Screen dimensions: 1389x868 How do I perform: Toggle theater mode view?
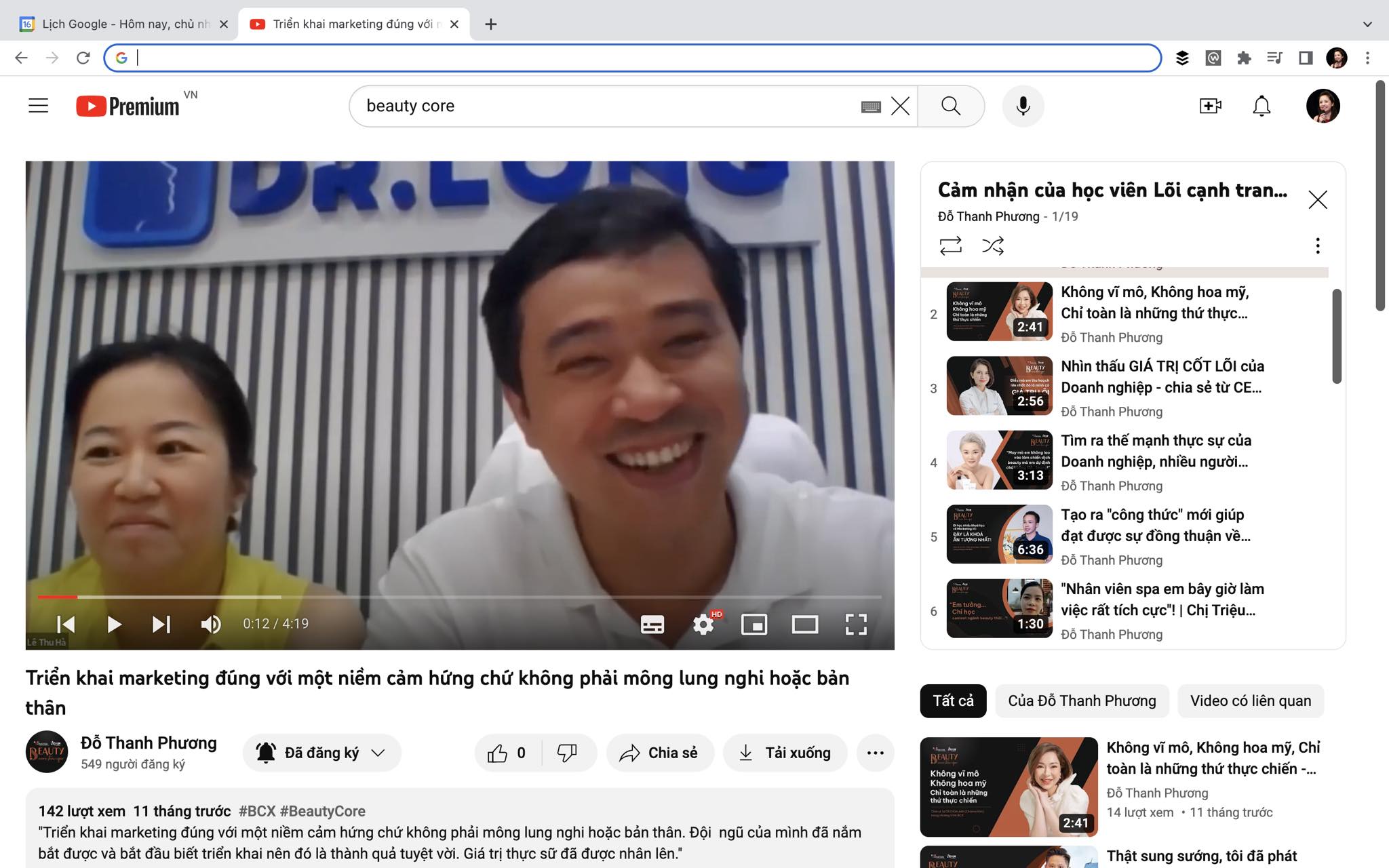tap(805, 624)
